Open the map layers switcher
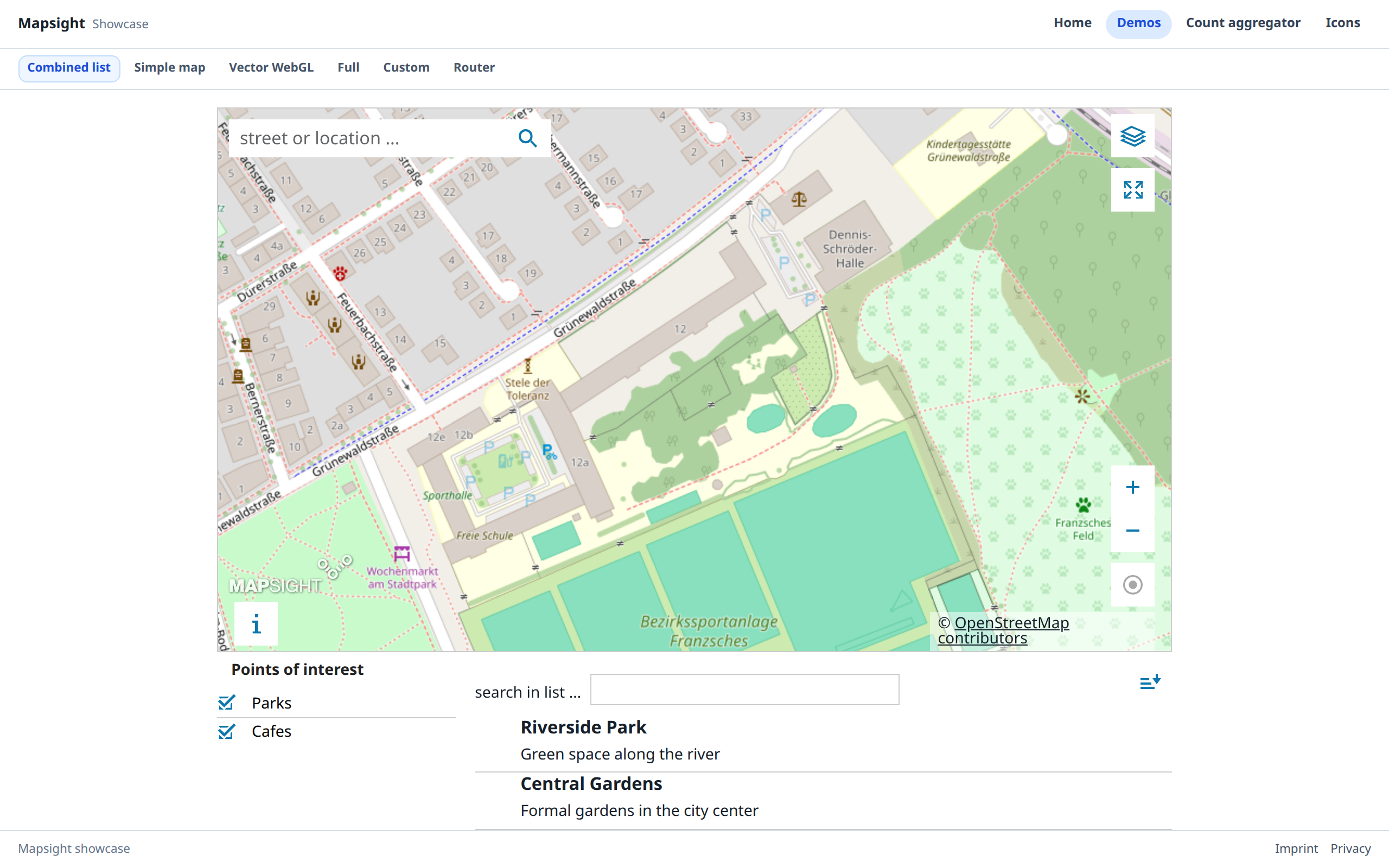Viewport: 1389px width, 868px height. pyautogui.click(x=1132, y=136)
